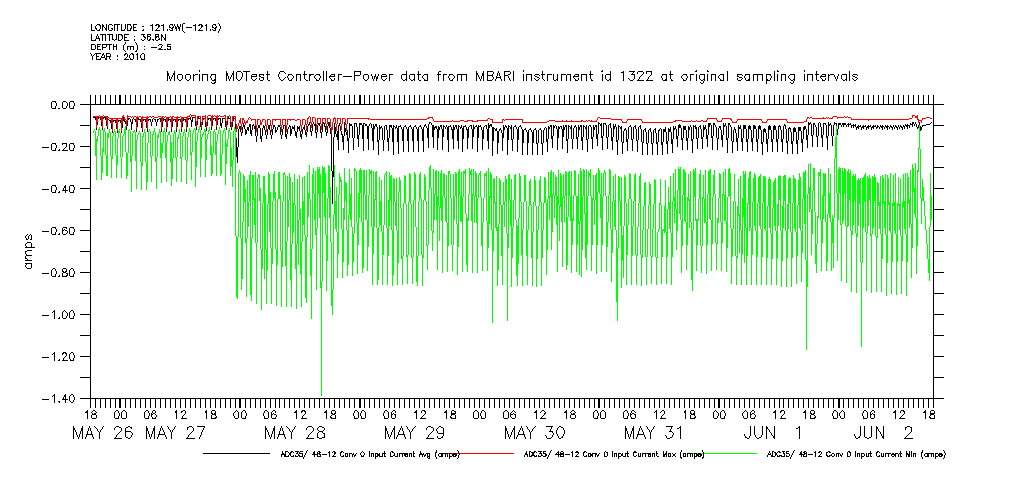This screenshot has height=504, width=1009.
Task: Click the -0.80 y-axis tick label
Action: pyautogui.click(x=62, y=273)
